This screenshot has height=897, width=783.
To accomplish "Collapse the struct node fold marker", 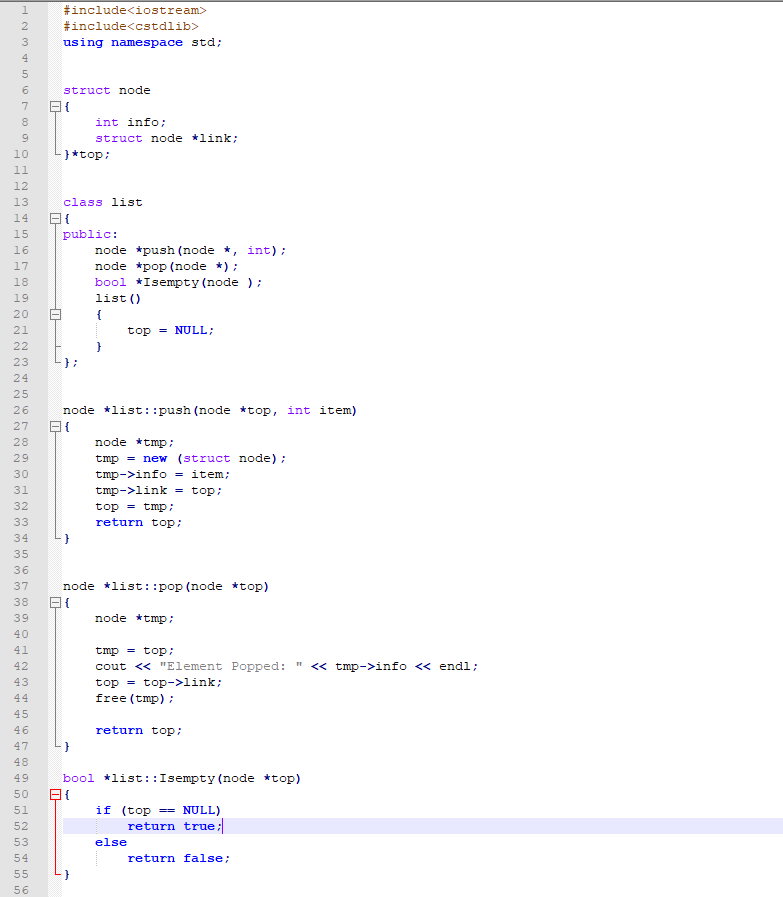I will click(55, 106).
